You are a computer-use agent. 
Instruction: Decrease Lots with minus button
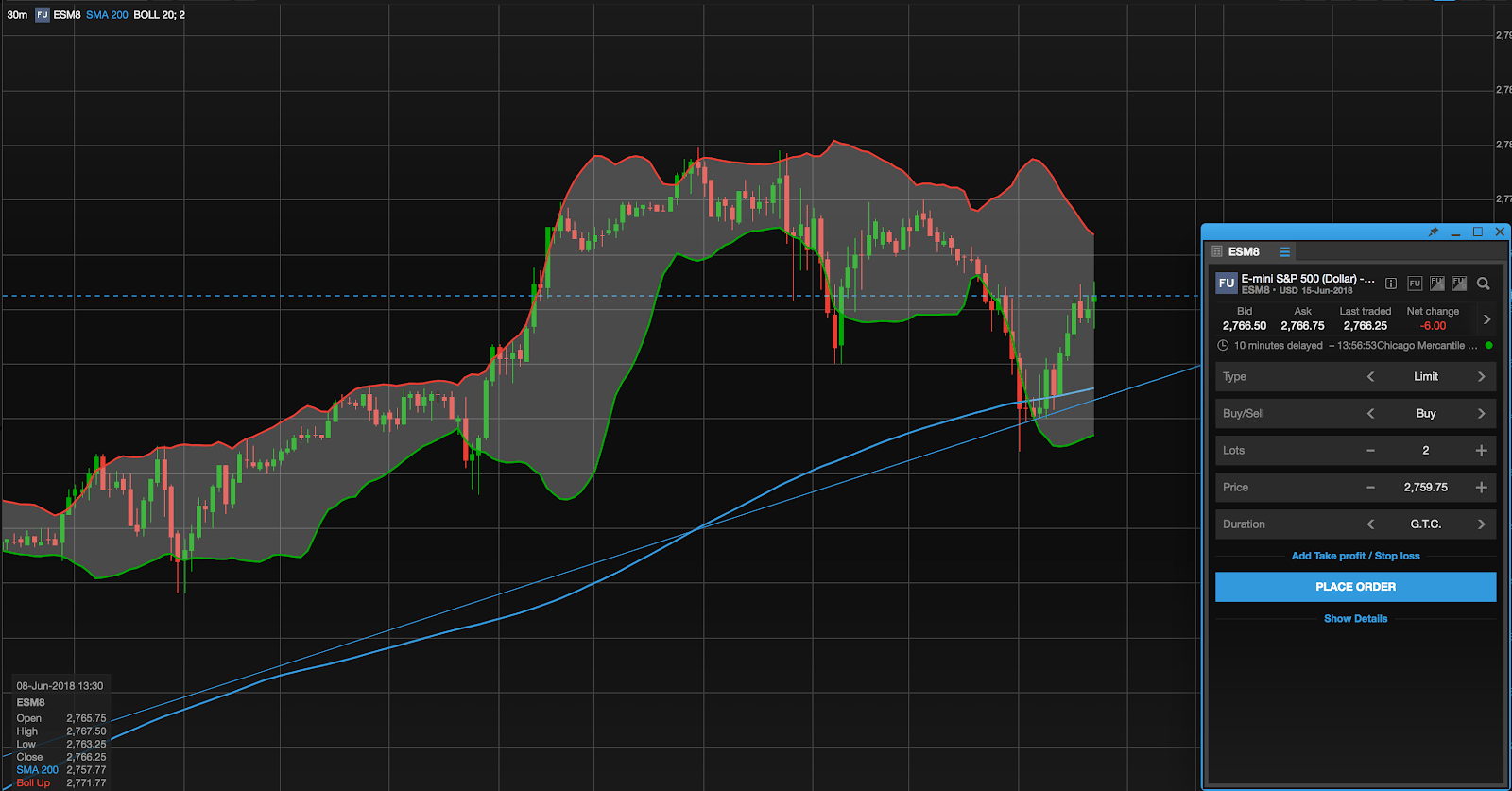(x=1371, y=451)
